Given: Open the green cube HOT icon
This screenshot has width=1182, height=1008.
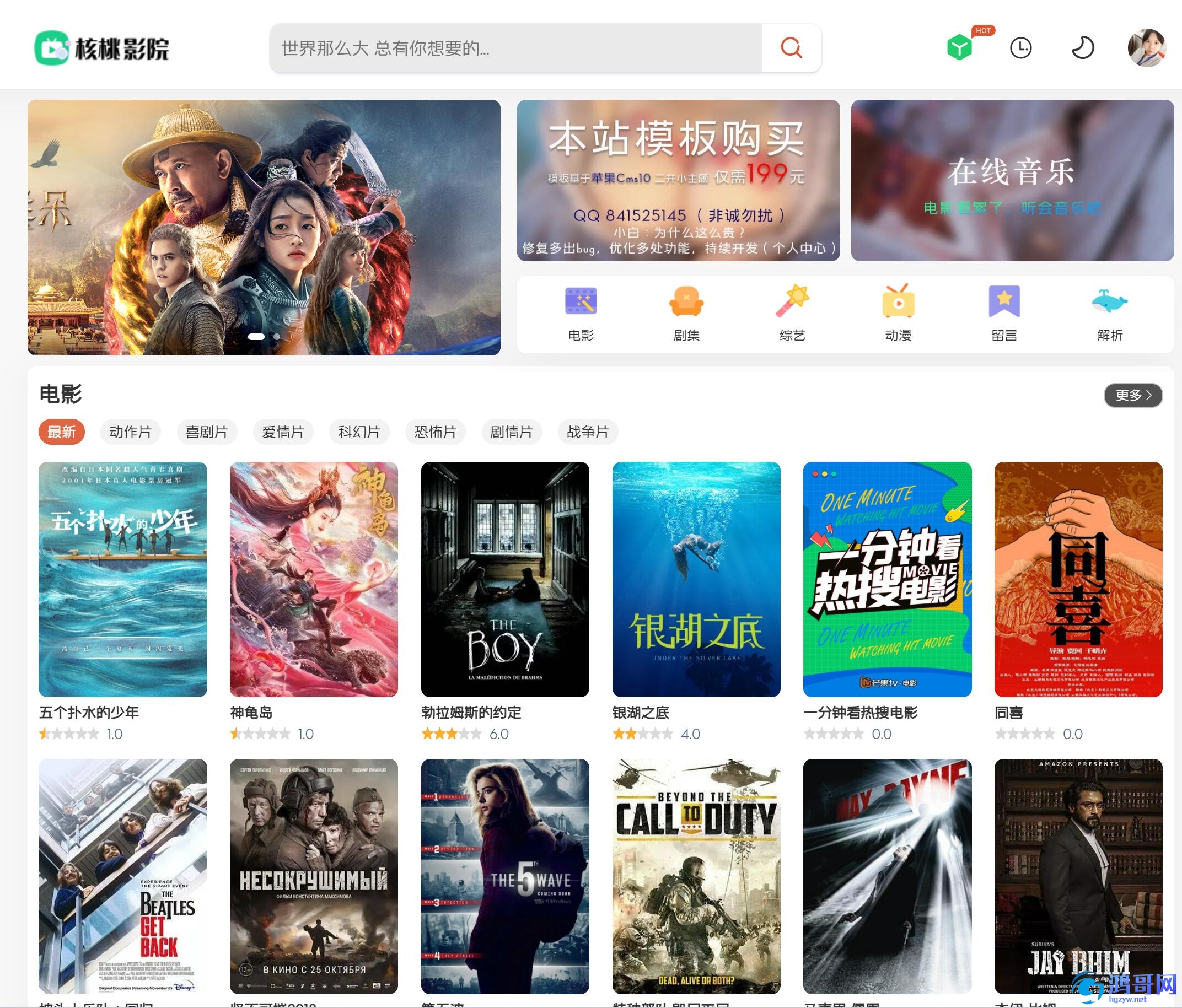Looking at the screenshot, I should pos(959,47).
